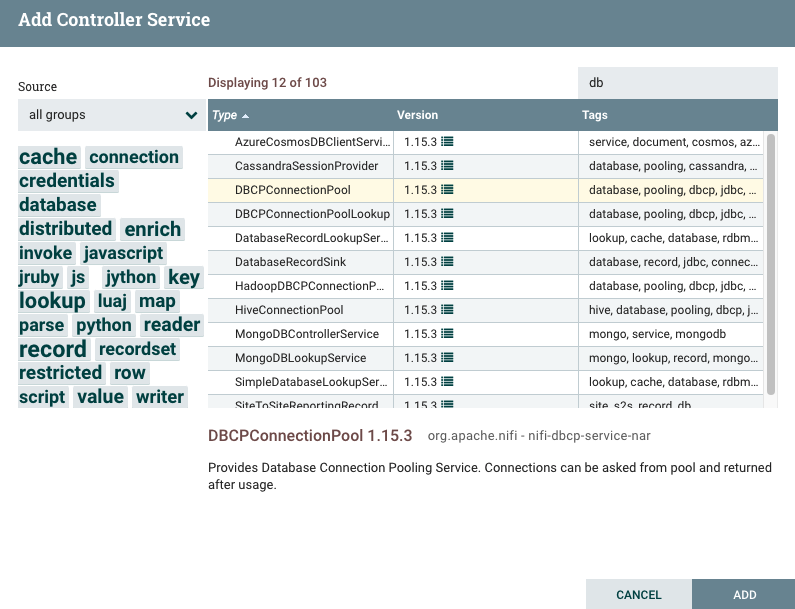
Task: Open version list icon for DBCPConnectionPool row
Action: coord(447,190)
